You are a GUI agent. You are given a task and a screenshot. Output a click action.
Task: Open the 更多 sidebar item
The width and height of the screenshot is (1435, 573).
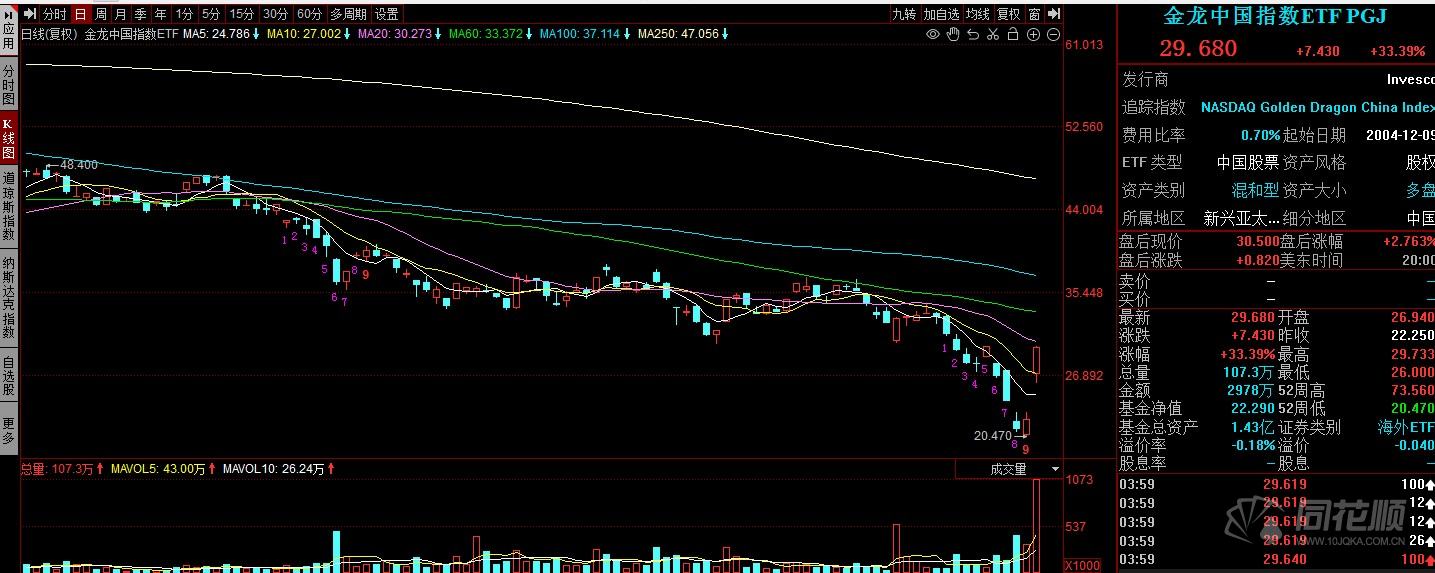[8, 428]
